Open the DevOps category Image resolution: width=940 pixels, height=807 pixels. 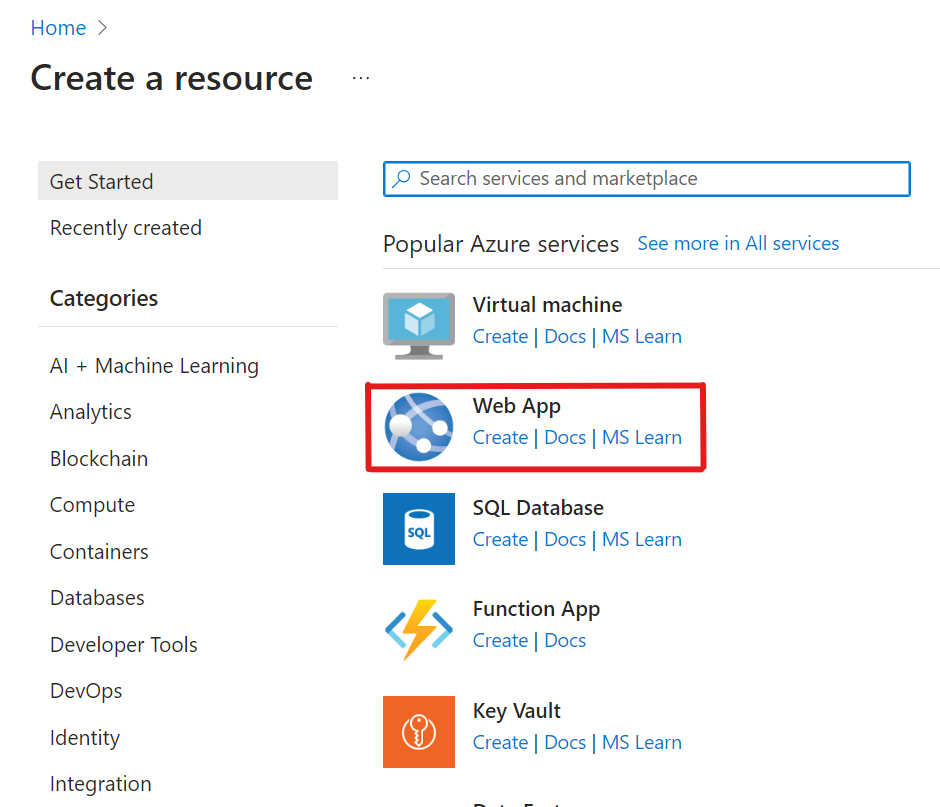click(x=86, y=691)
